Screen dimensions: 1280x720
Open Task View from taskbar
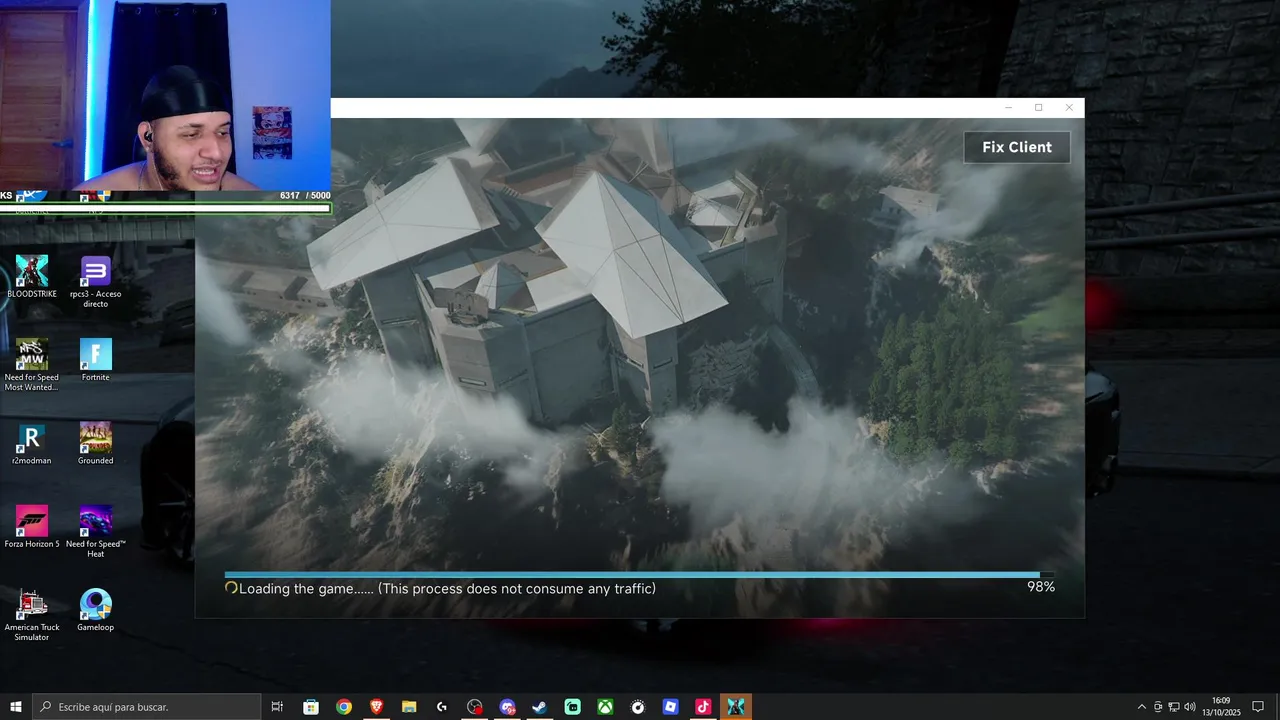[277, 707]
